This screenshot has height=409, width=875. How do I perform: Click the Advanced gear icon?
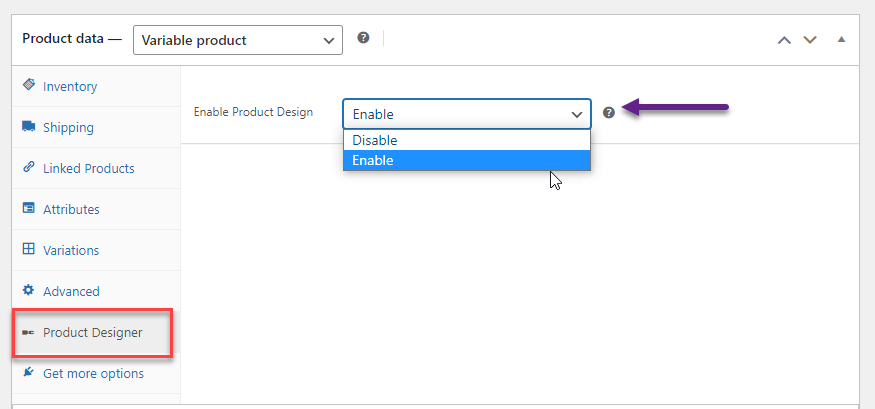click(x=28, y=290)
